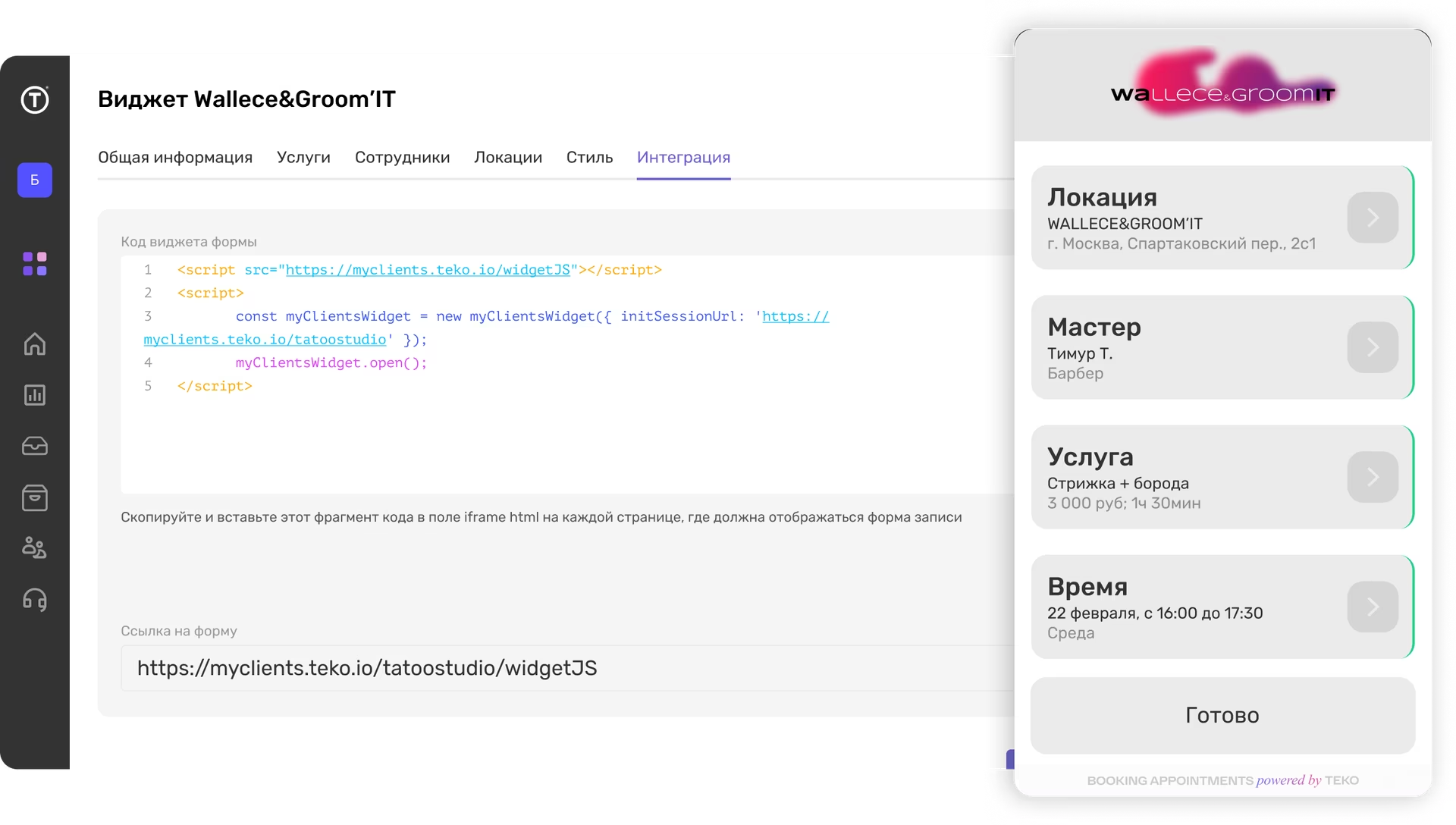This screenshot has width=1456, height=825.
Task: Expand the Услуга card Стрижка + борода
Action: point(1373,477)
